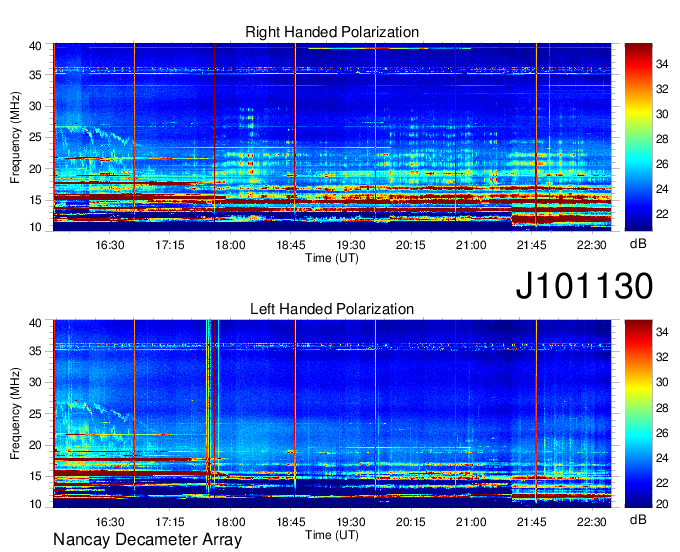
Task: Click the 17:15 time tick under Right Handed plot
Action: click(170, 245)
